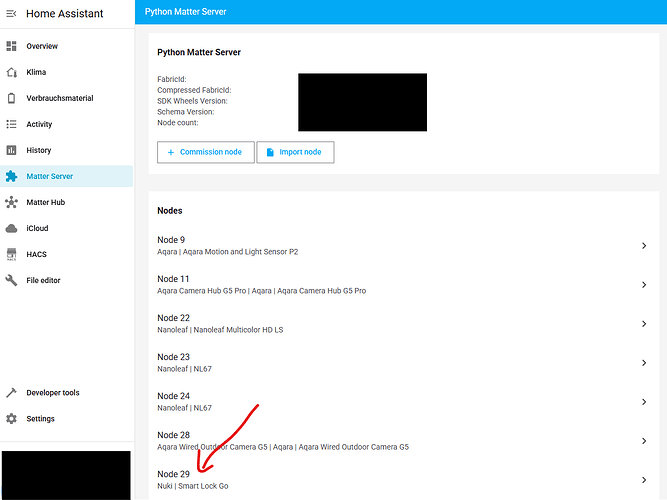The height and width of the screenshot is (500, 667).
Task: Collapse the sidebar with the hamburger menu icon
Action: click(x=11, y=12)
